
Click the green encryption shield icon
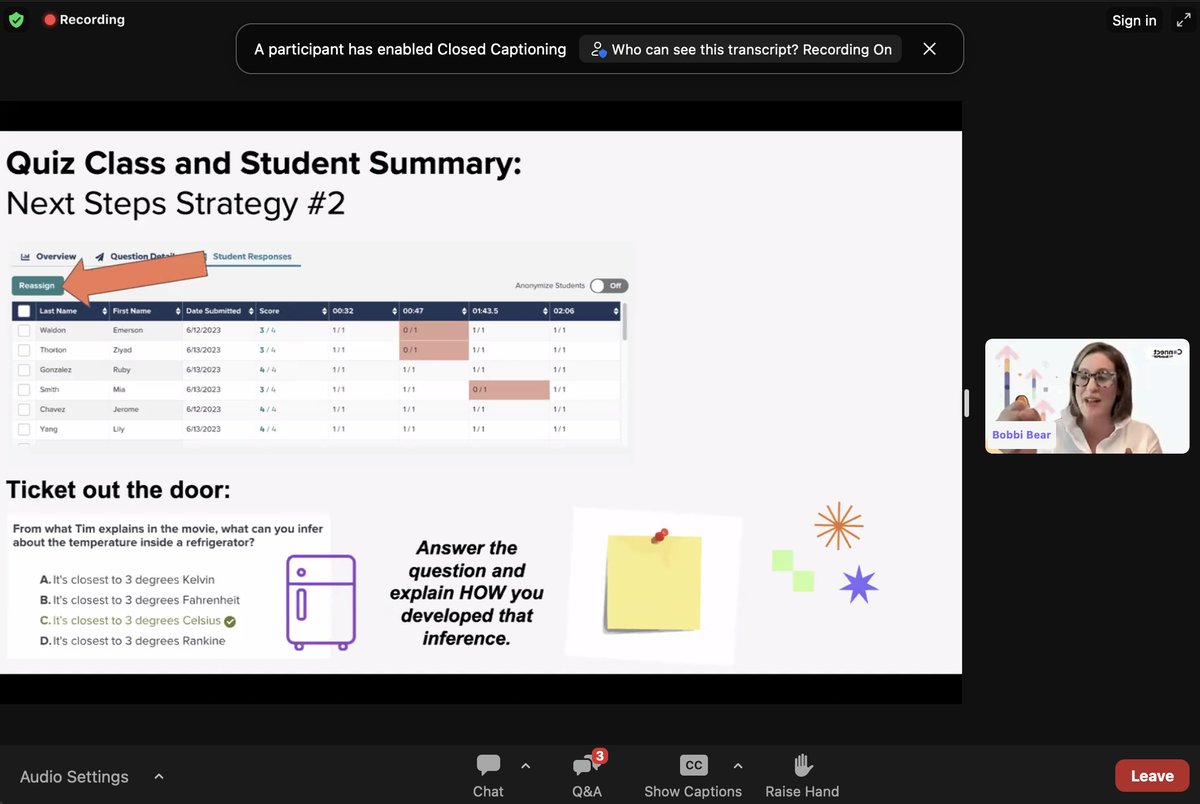[15, 19]
